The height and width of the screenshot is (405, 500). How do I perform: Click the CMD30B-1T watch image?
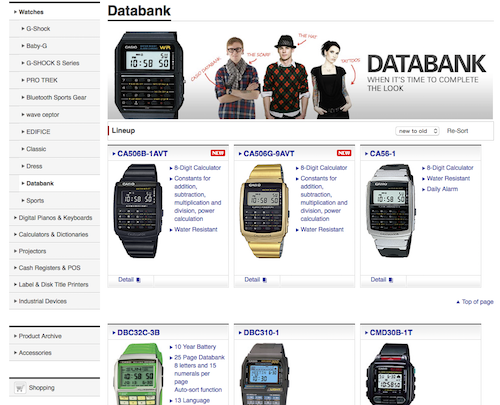391,374
